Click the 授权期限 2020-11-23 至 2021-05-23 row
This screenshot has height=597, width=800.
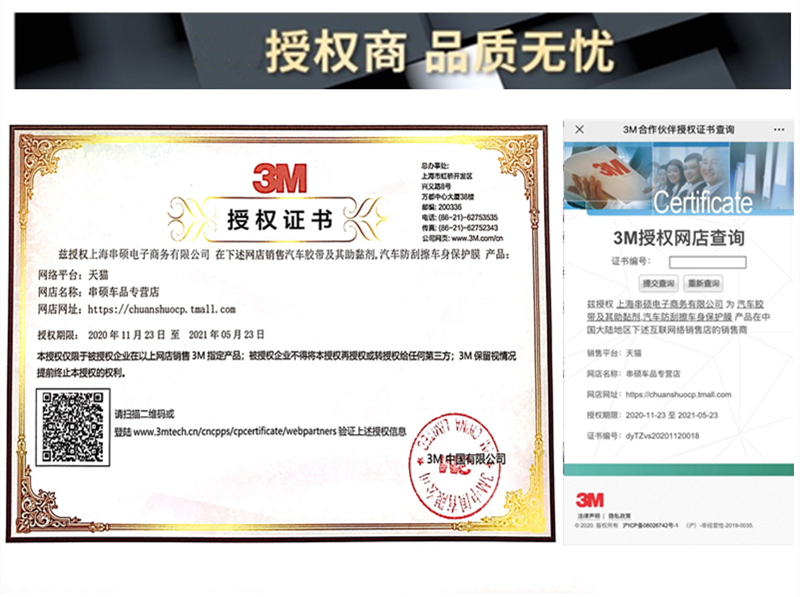coord(652,415)
